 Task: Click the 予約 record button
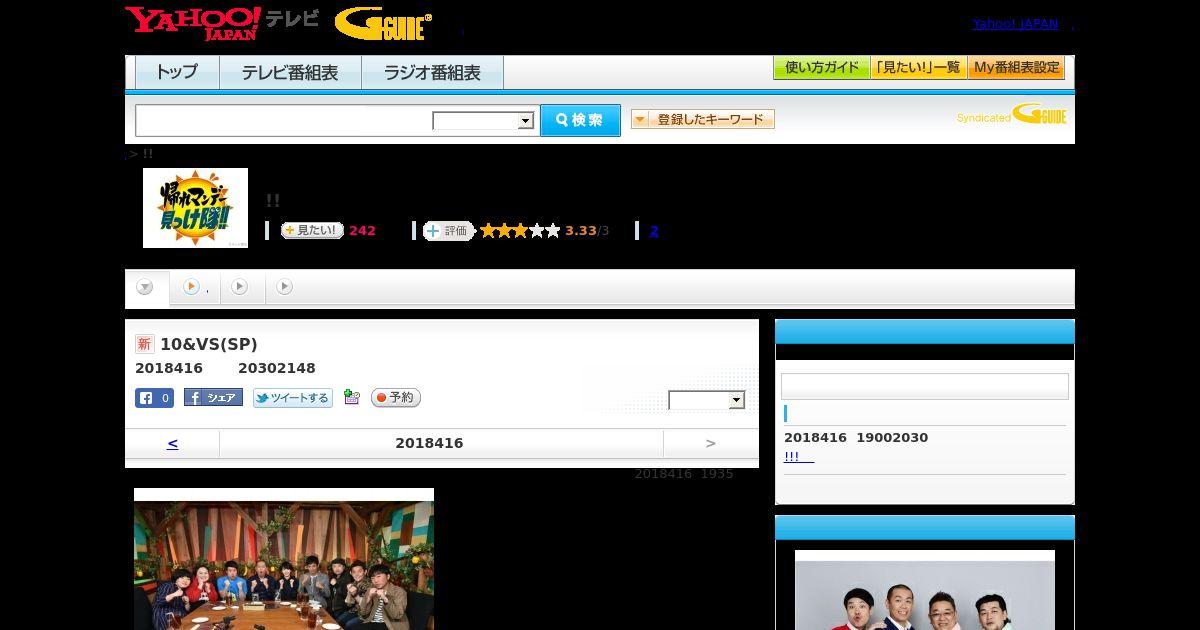coord(396,398)
